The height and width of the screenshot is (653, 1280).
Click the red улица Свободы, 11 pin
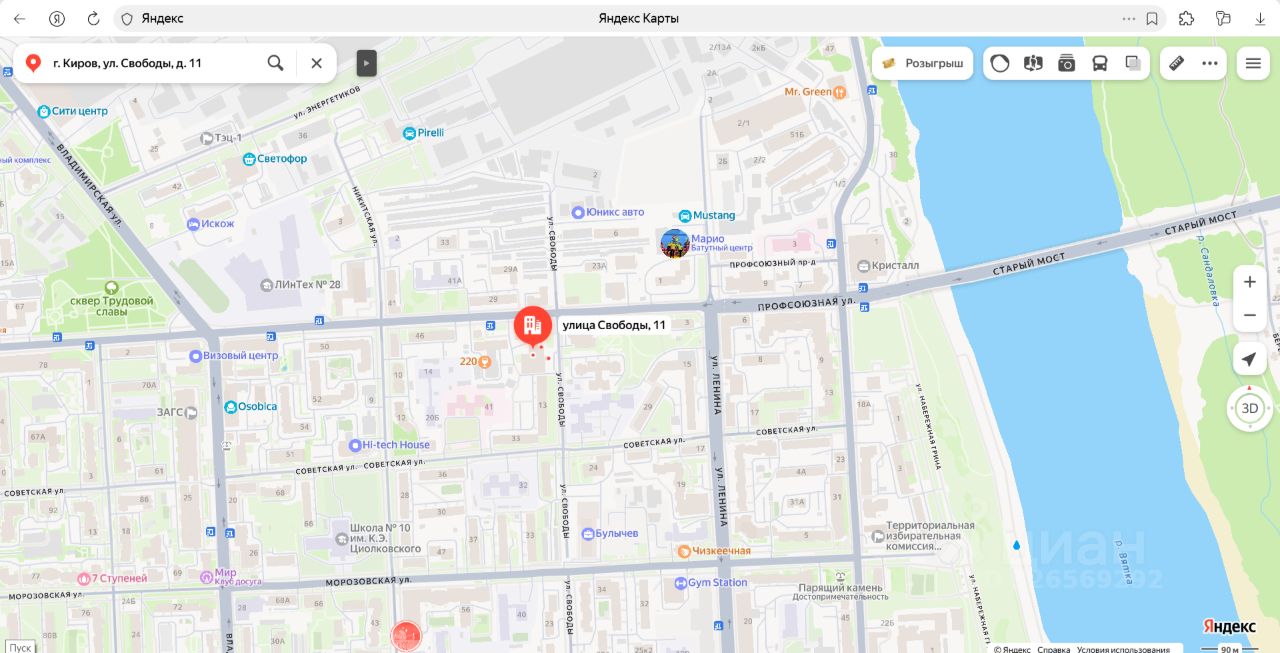(x=532, y=326)
